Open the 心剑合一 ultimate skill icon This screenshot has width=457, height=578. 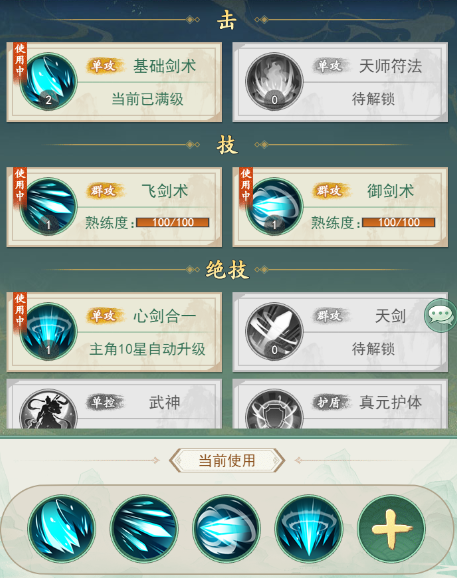[48, 331]
